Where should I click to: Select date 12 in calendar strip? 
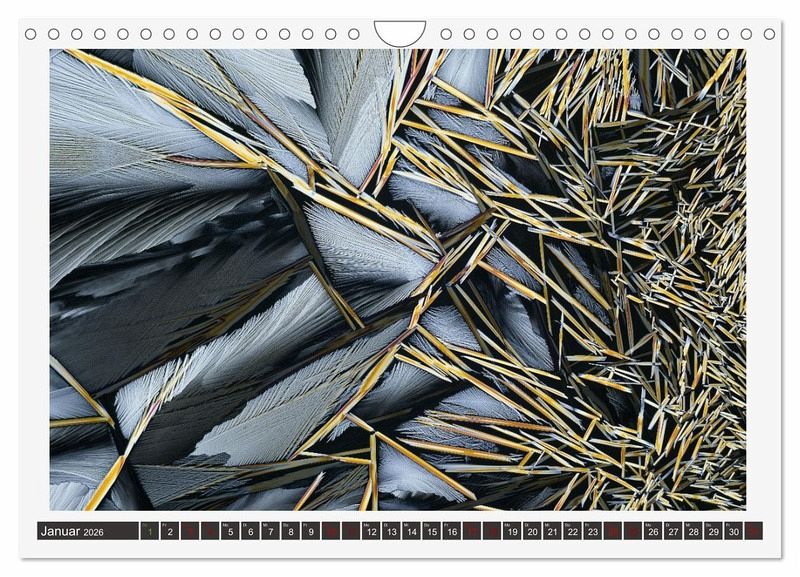(371, 531)
